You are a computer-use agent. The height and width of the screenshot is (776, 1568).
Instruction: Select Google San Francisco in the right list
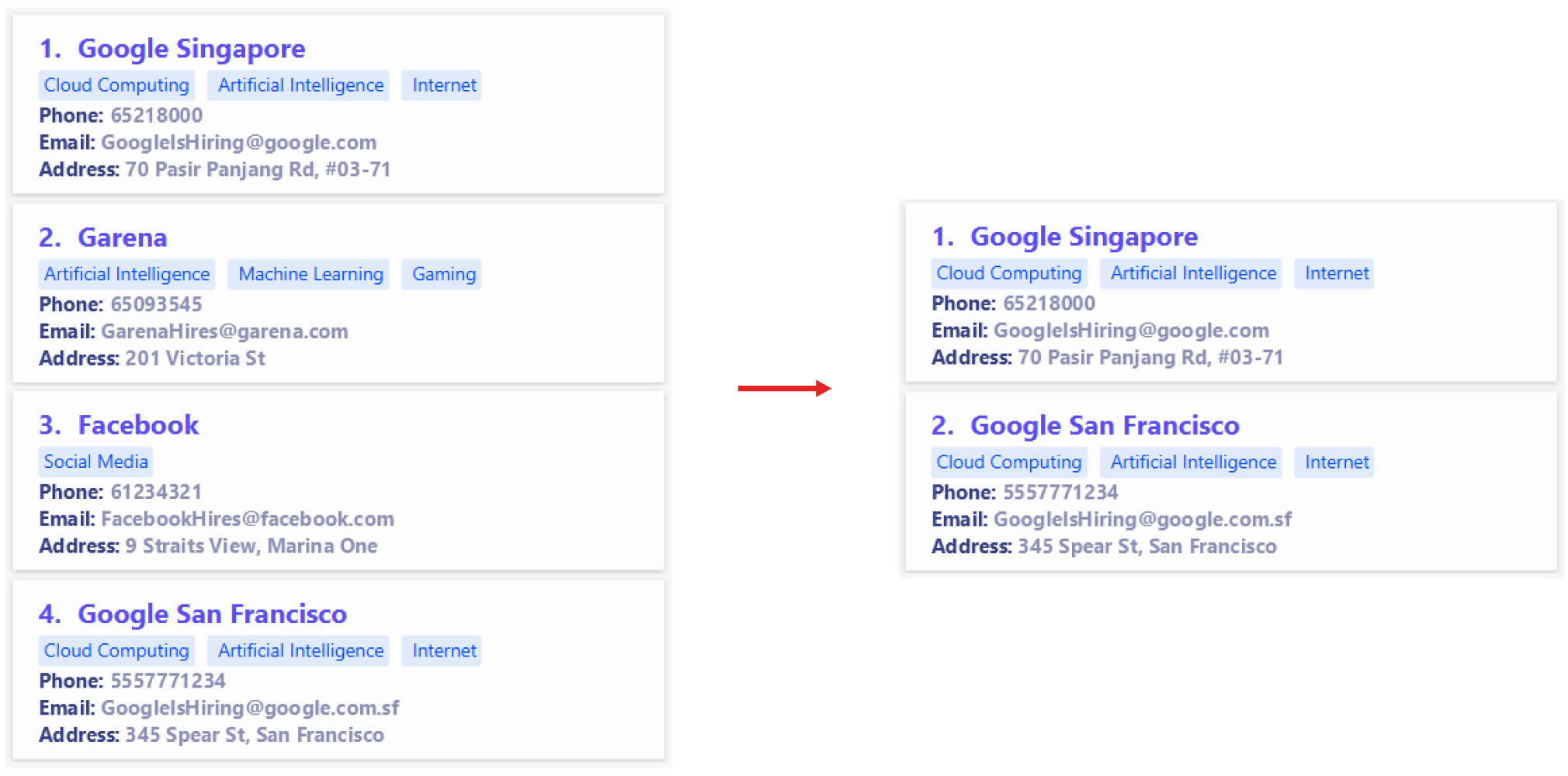(1231, 481)
